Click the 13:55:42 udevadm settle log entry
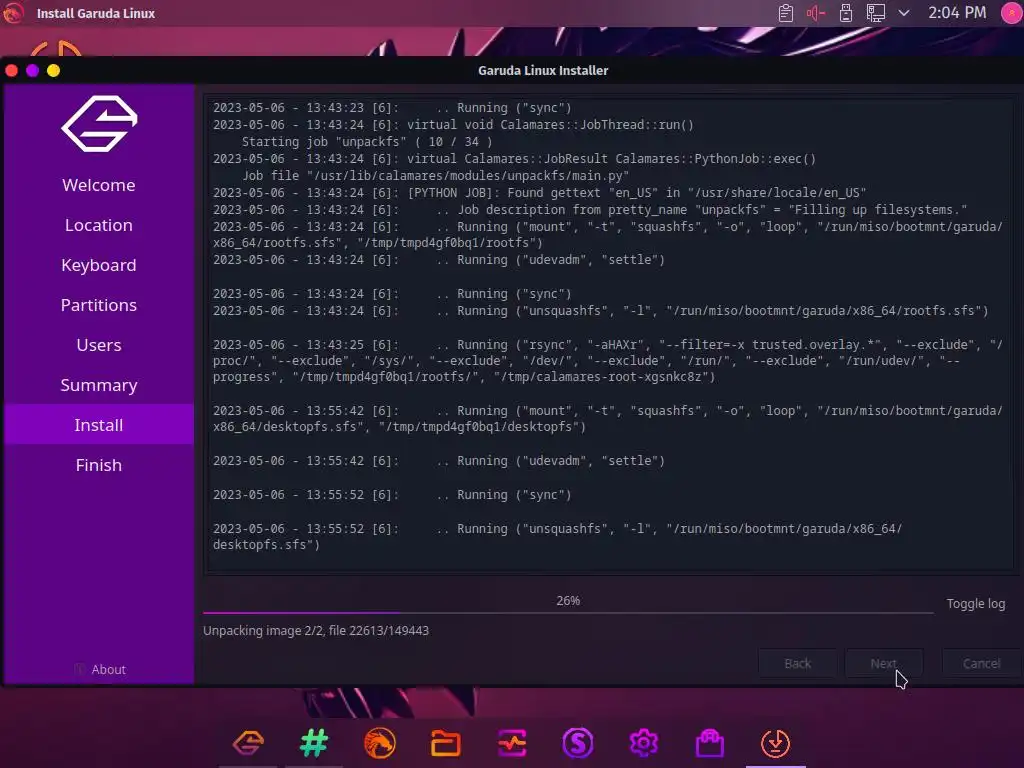Screen dimensions: 1024x768 pyautogui.click(x=439, y=460)
